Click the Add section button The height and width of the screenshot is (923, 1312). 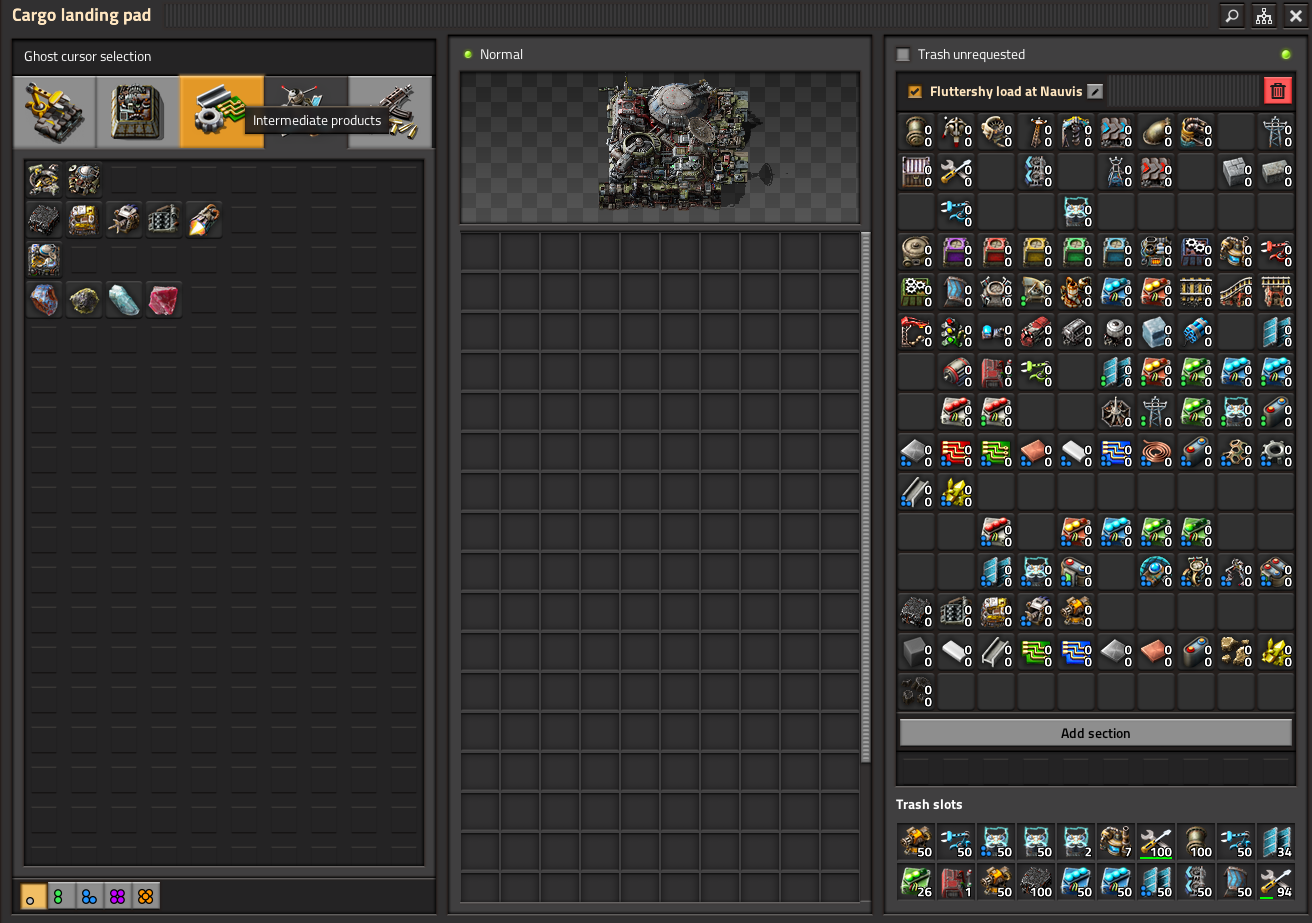tap(1095, 733)
